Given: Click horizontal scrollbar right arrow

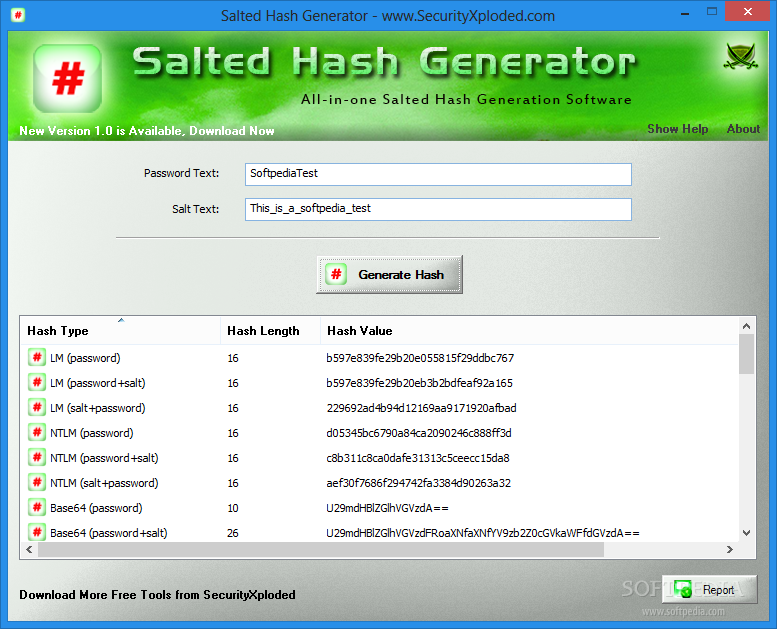Looking at the screenshot, I should click(729, 549).
